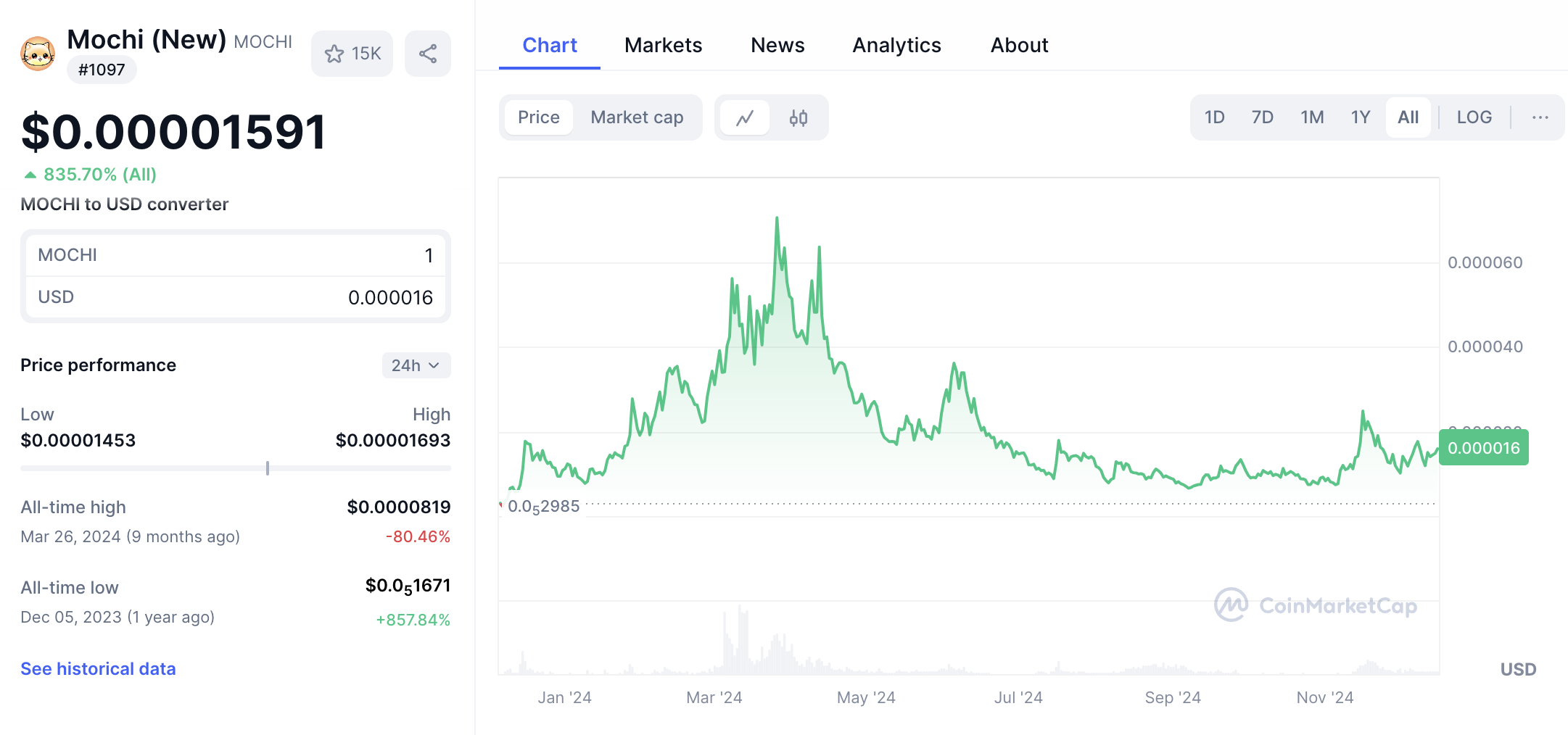Click the 835.70% (All) change text

(x=100, y=175)
